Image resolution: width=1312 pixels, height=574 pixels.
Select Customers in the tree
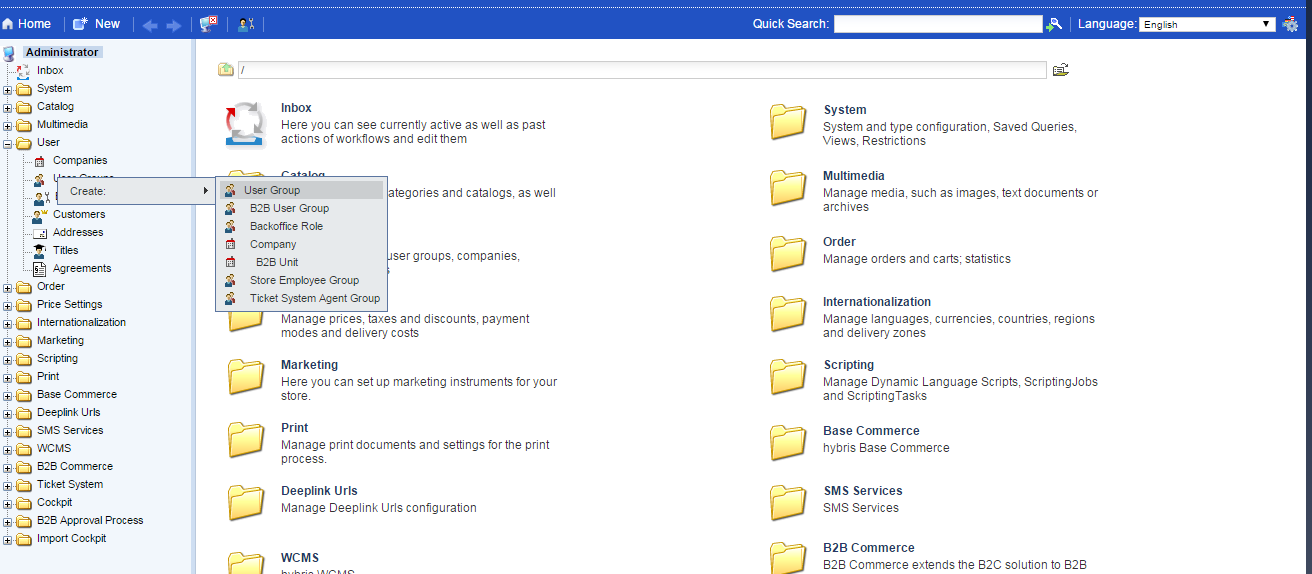coord(79,214)
